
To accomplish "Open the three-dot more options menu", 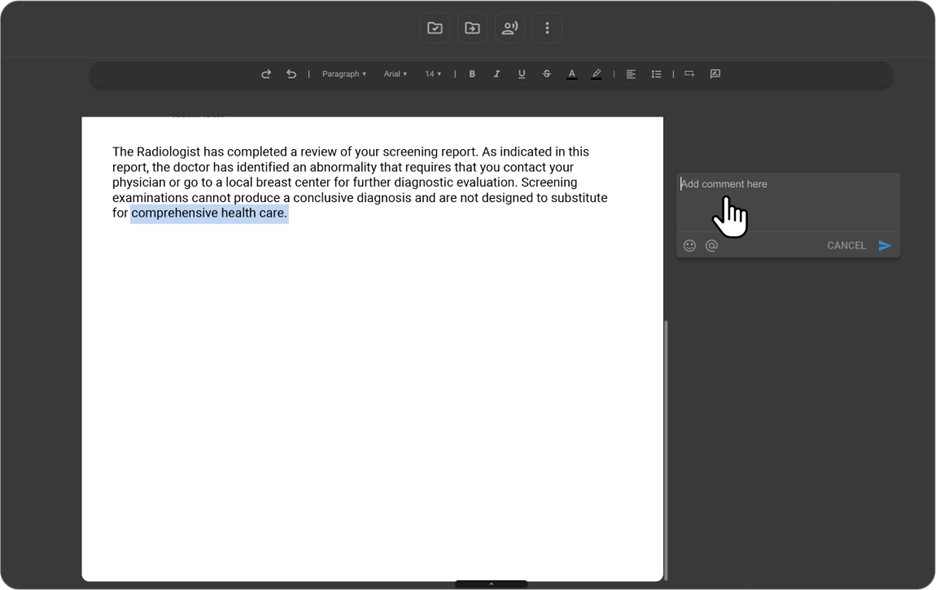I will click(547, 28).
